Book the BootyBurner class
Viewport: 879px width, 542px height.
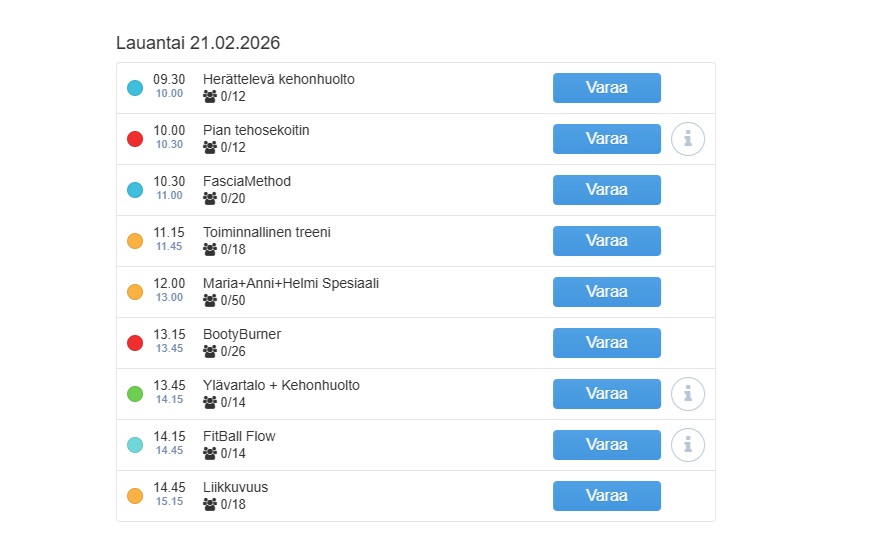click(x=606, y=343)
